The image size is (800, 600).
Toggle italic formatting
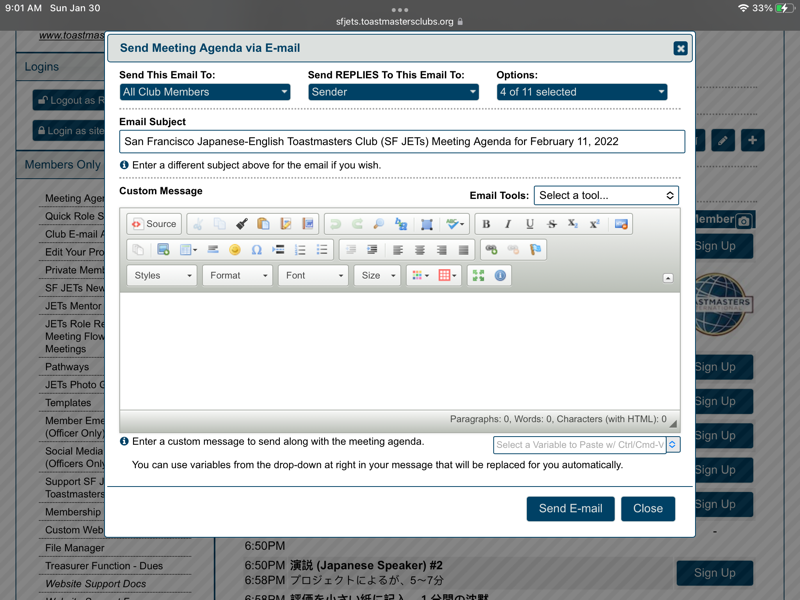[x=508, y=224]
